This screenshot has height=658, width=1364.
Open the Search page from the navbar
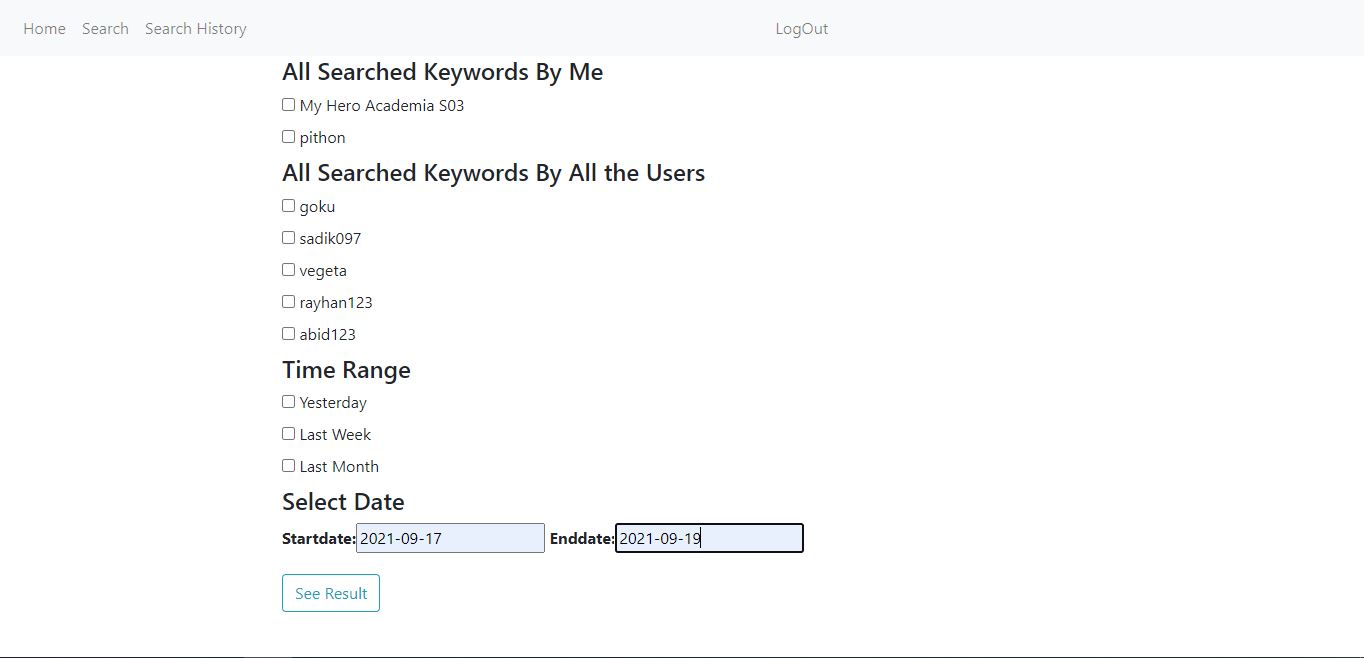point(105,28)
